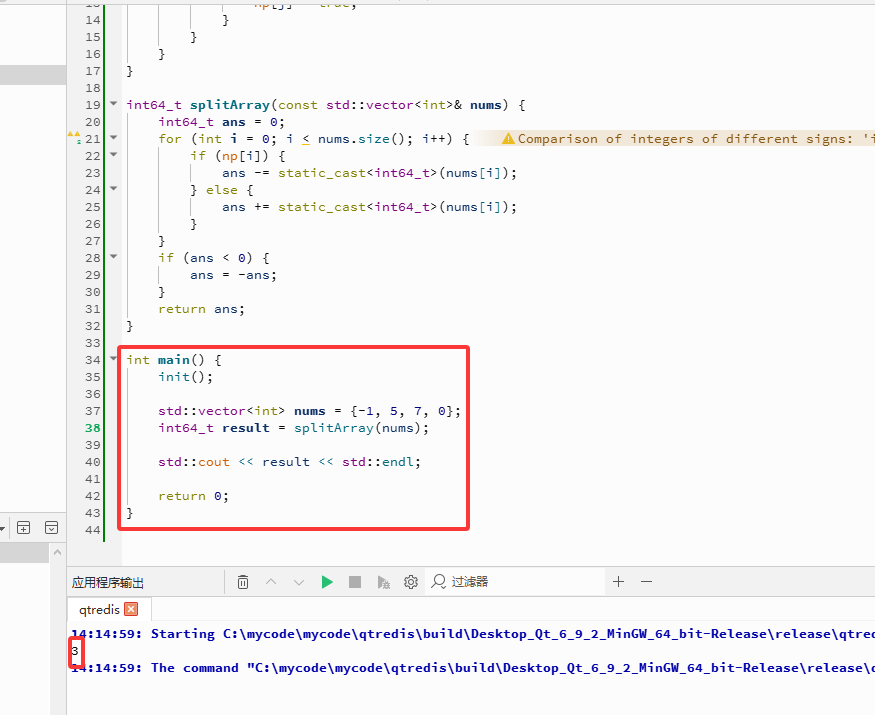Click the 'nums' variable declaration on line 37
Image resolution: width=875 pixels, height=715 pixels.
pyautogui.click(x=310, y=411)
